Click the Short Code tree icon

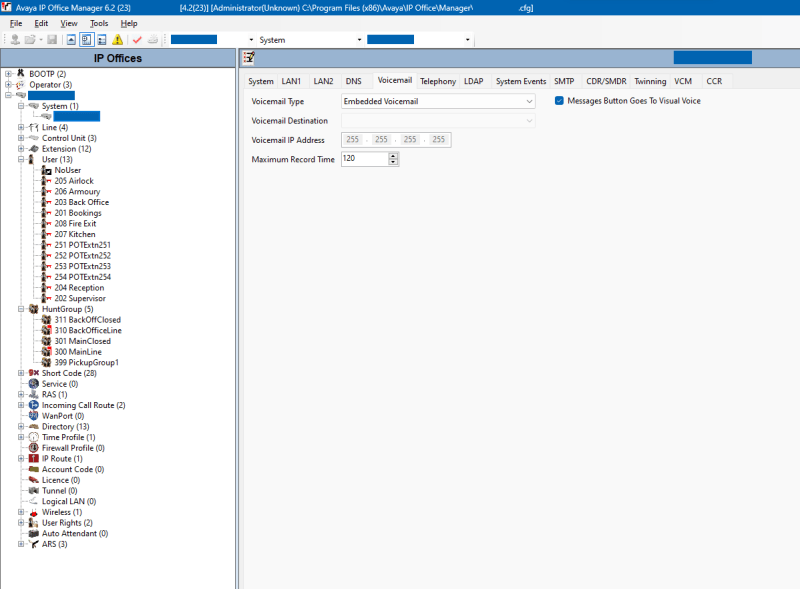coord(34,373)
